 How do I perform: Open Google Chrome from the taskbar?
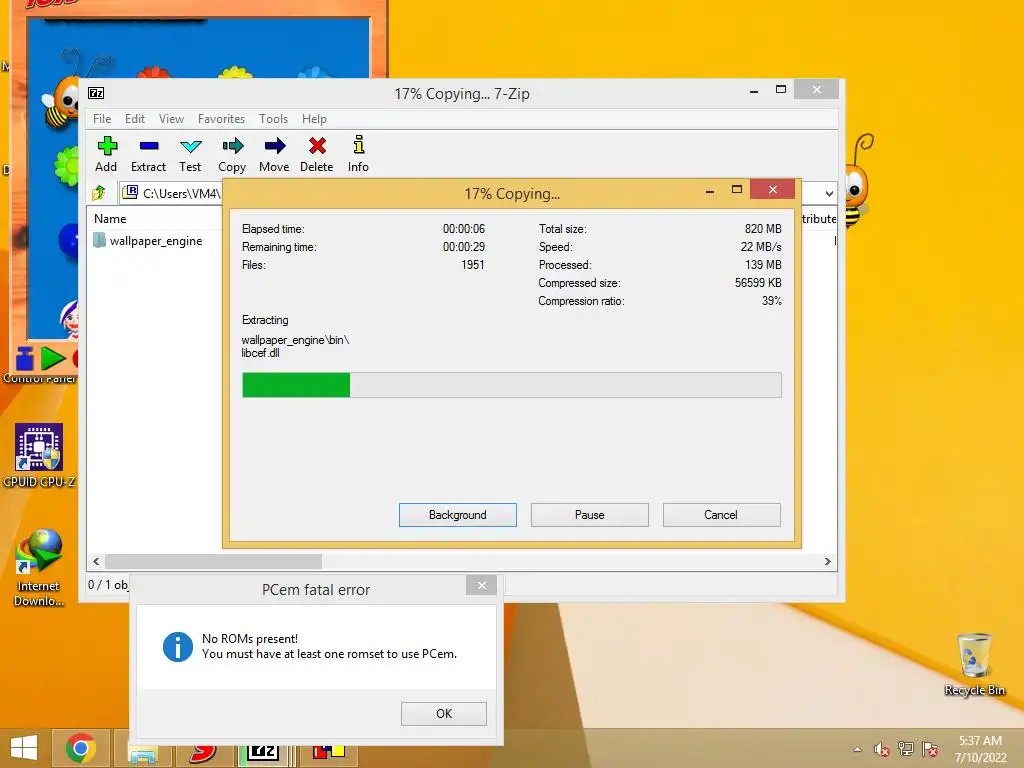[80, 748]
